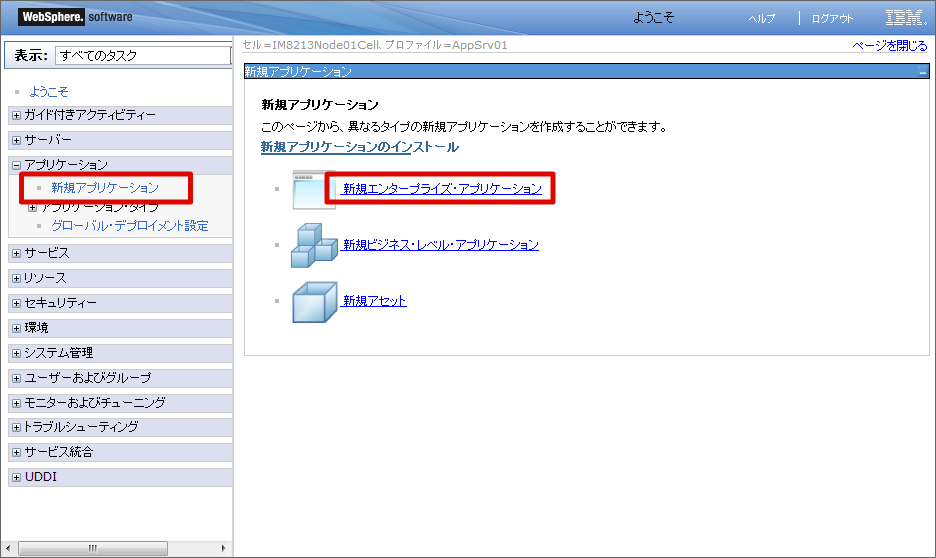Click ようこそ text in top banner
Screen dimensions: 936x558
click(653, 18)
